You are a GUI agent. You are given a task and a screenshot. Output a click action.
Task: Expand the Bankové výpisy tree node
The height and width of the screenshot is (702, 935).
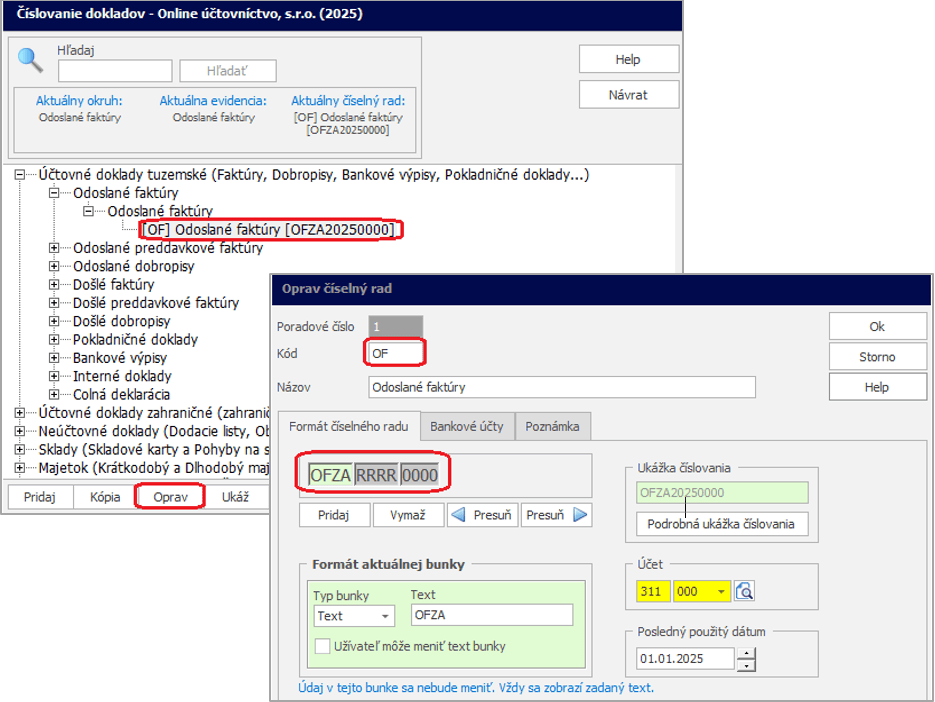[x=54, y=358]
